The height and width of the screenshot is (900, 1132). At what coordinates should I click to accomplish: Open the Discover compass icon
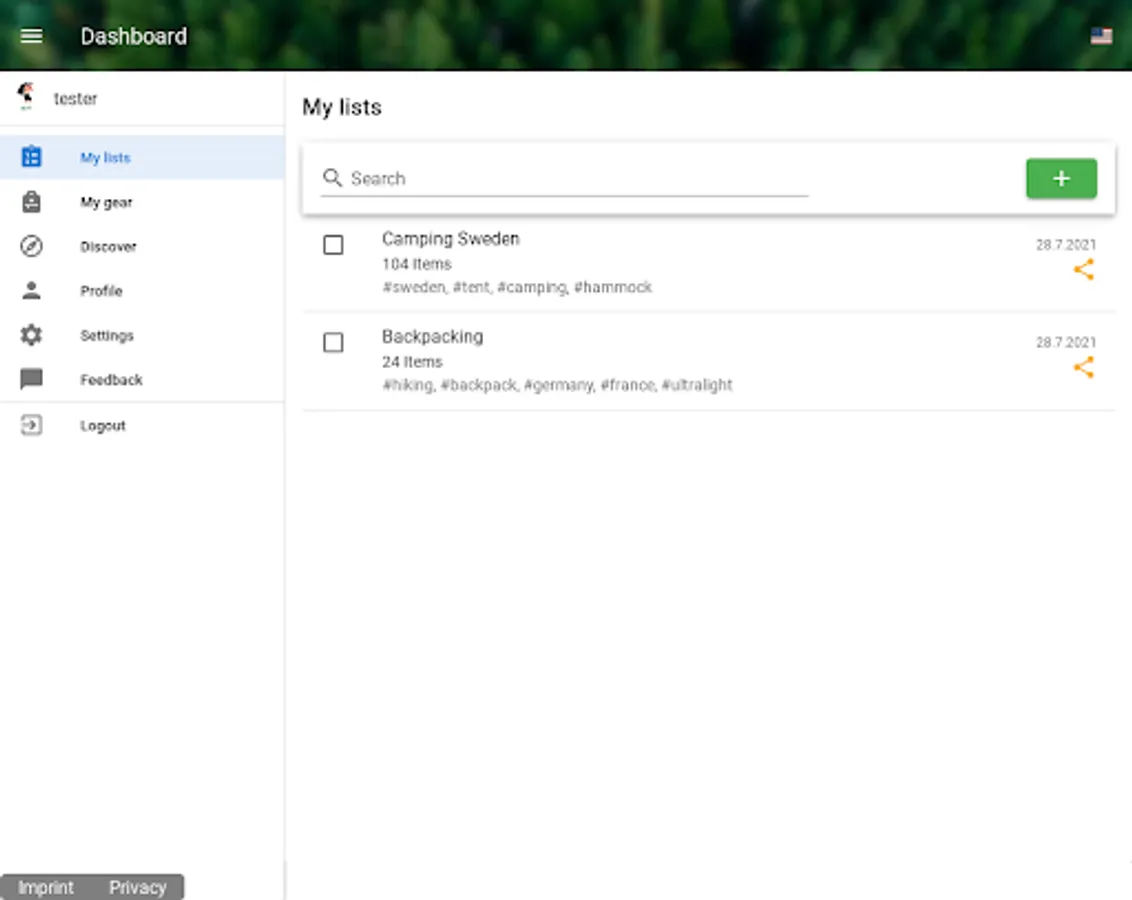tap(31, 246)
